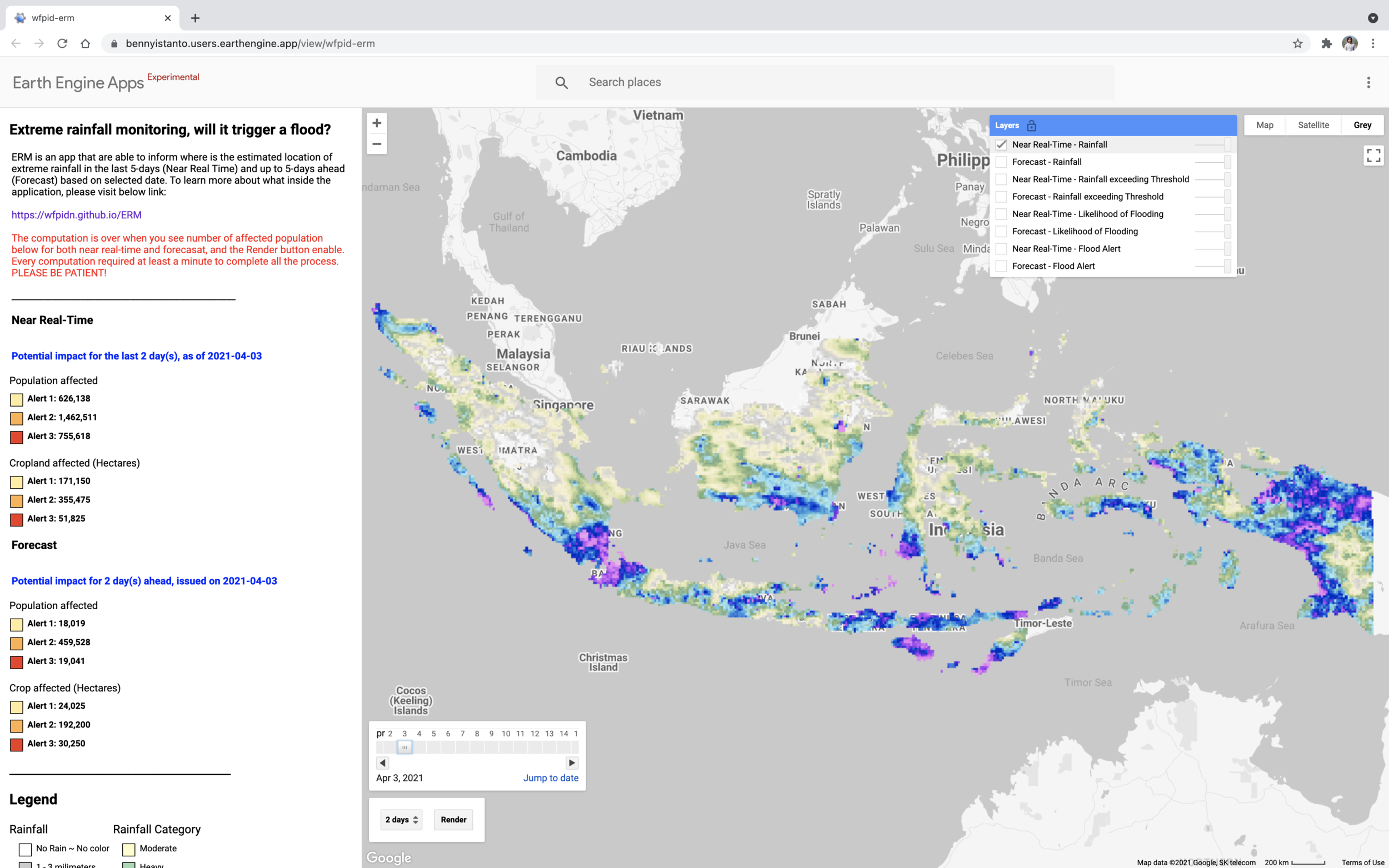Switch basemap to Grey

coord(1362,125)
